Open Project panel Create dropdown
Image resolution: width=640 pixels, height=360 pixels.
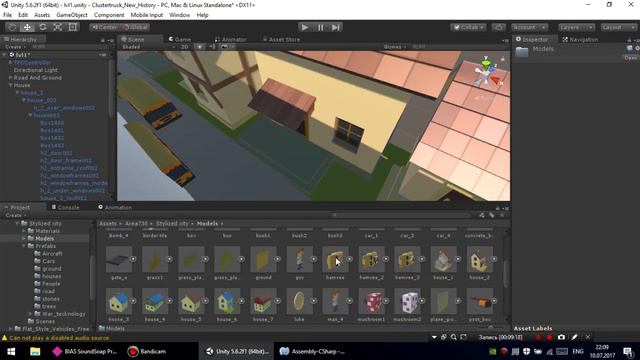[x=16, y=215]
